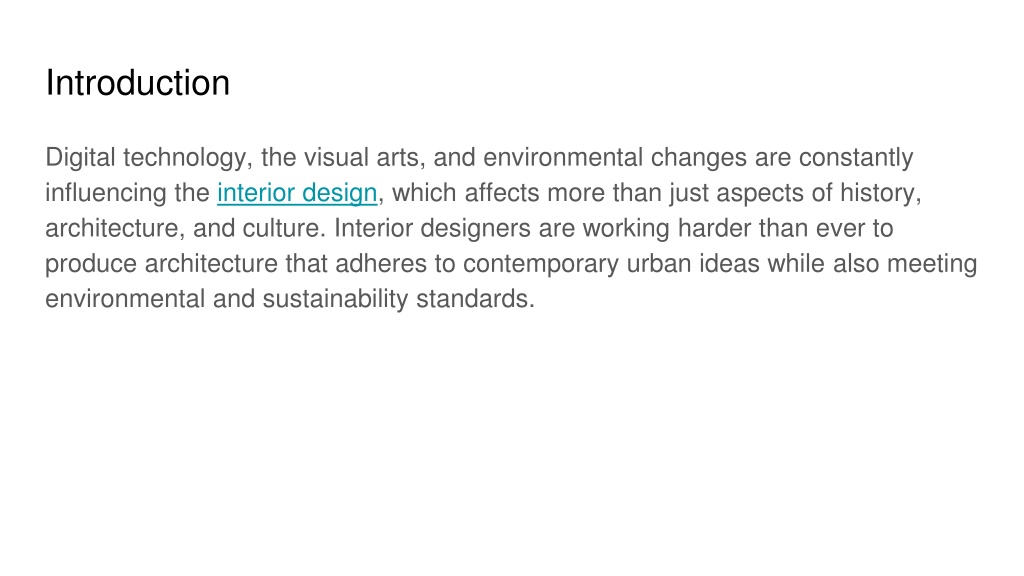Image resolution: width=1024 pixels, height=576 pixels.
Task: Open the interior design hyperlink
Action: (x=297, y=193)
